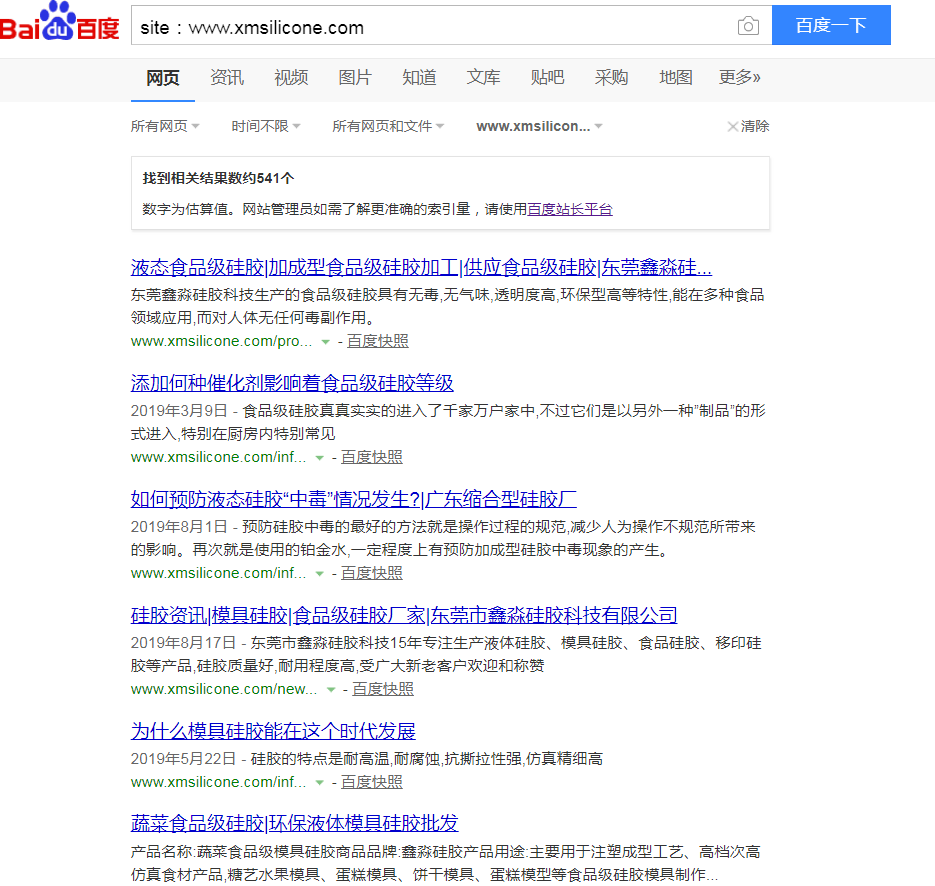
Task: Switch to the 视频 tab
Action: click(291, 78)
